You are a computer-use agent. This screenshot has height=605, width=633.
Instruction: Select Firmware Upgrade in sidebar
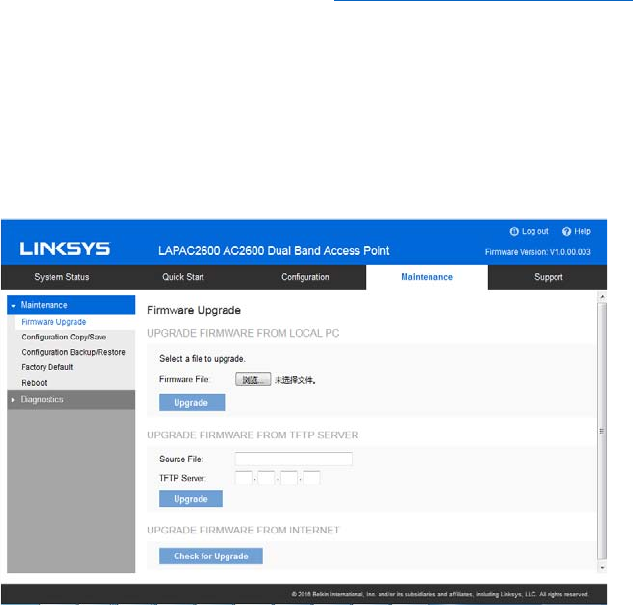[54, 322]
